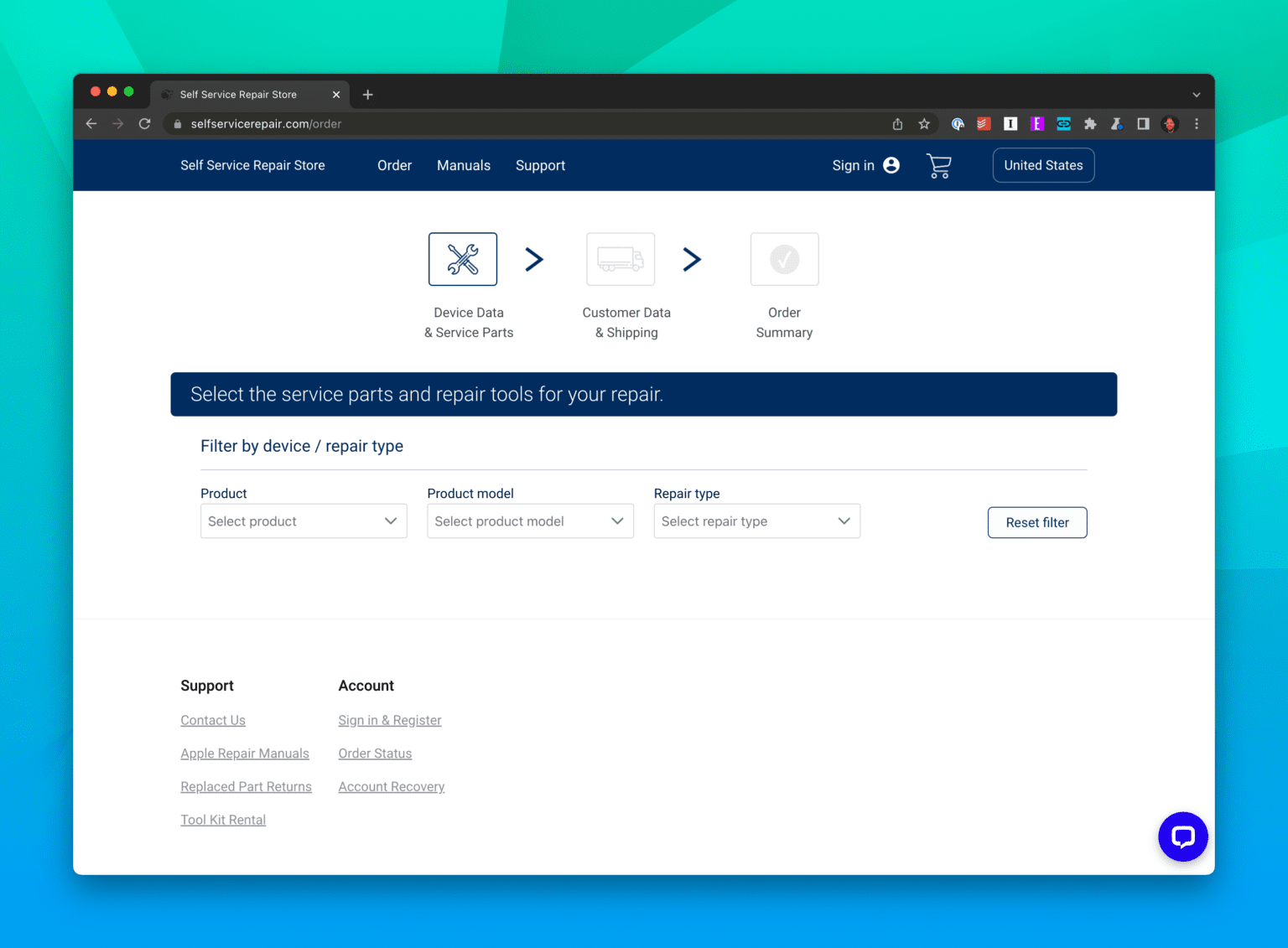Reload the page in the browser
The height and width of the screenshot is (948, 1288).
click(144, 124)
